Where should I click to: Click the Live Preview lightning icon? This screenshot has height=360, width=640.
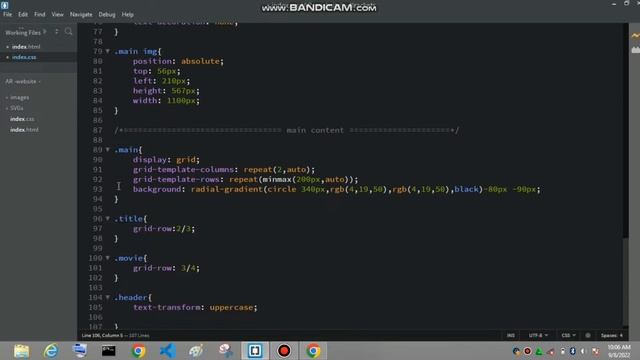pos(636,36)
